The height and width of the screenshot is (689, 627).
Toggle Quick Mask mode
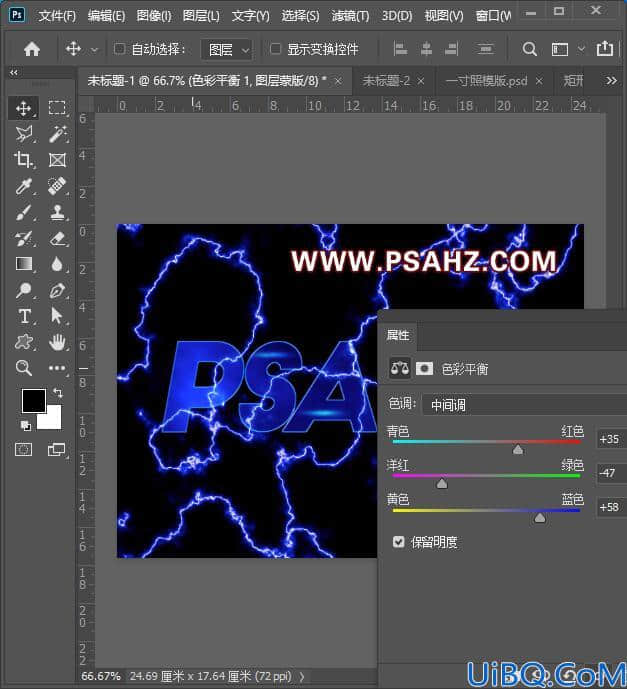pos(23,450)
